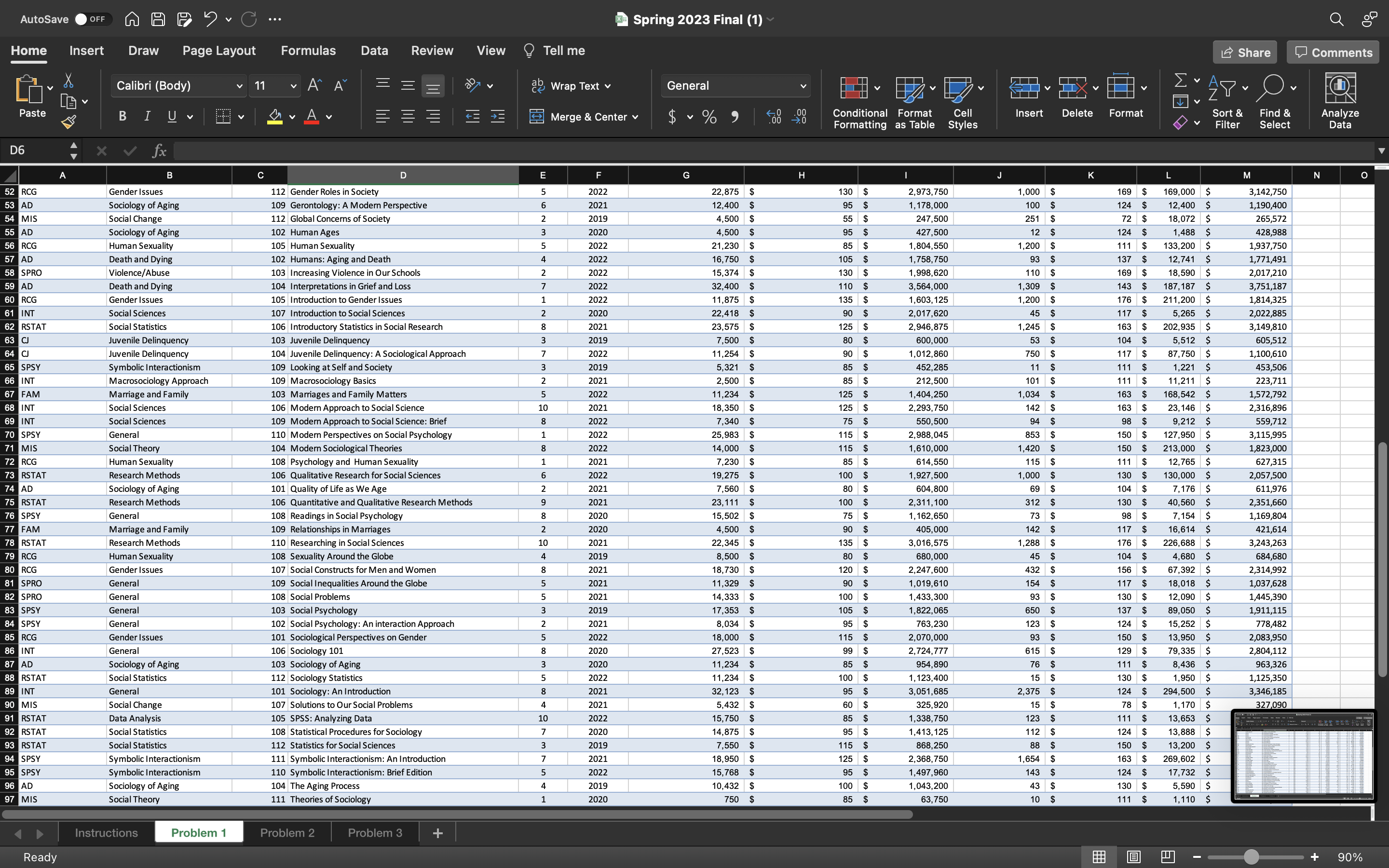This screenshot has width=1389, height=868.
Task: Click the Increase Decimal icon
Action: [773, 117]
